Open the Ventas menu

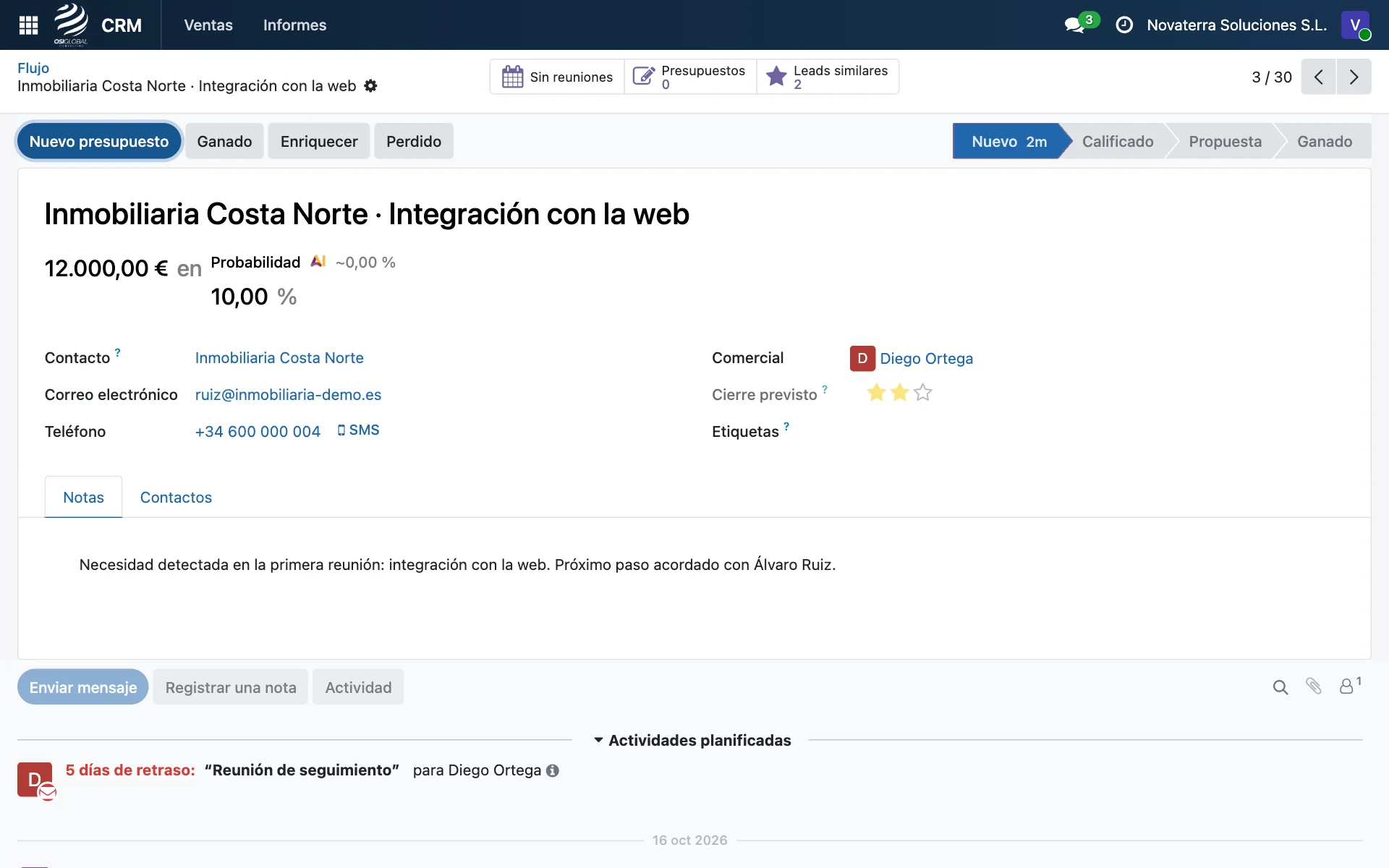(208, 25)
